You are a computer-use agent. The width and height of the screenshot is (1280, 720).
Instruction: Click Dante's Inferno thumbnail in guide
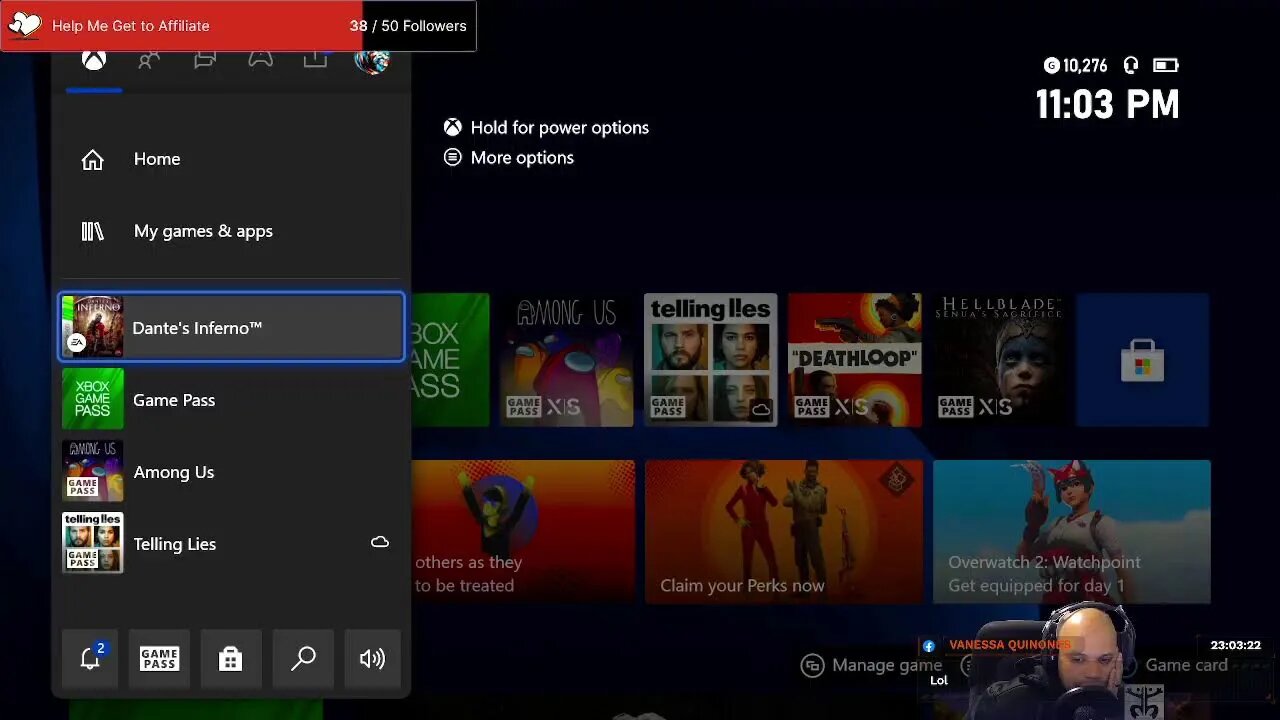point(92,327)
